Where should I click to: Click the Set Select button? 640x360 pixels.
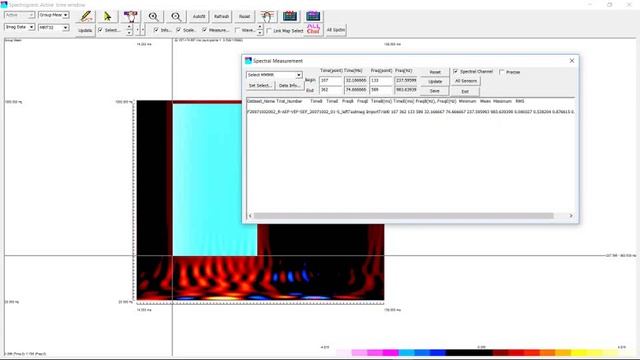[260, 86]
